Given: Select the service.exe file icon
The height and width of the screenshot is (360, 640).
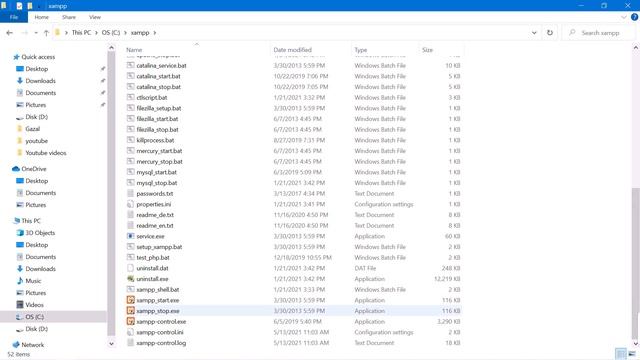Looking at the screenshot, I should (131, 236).
